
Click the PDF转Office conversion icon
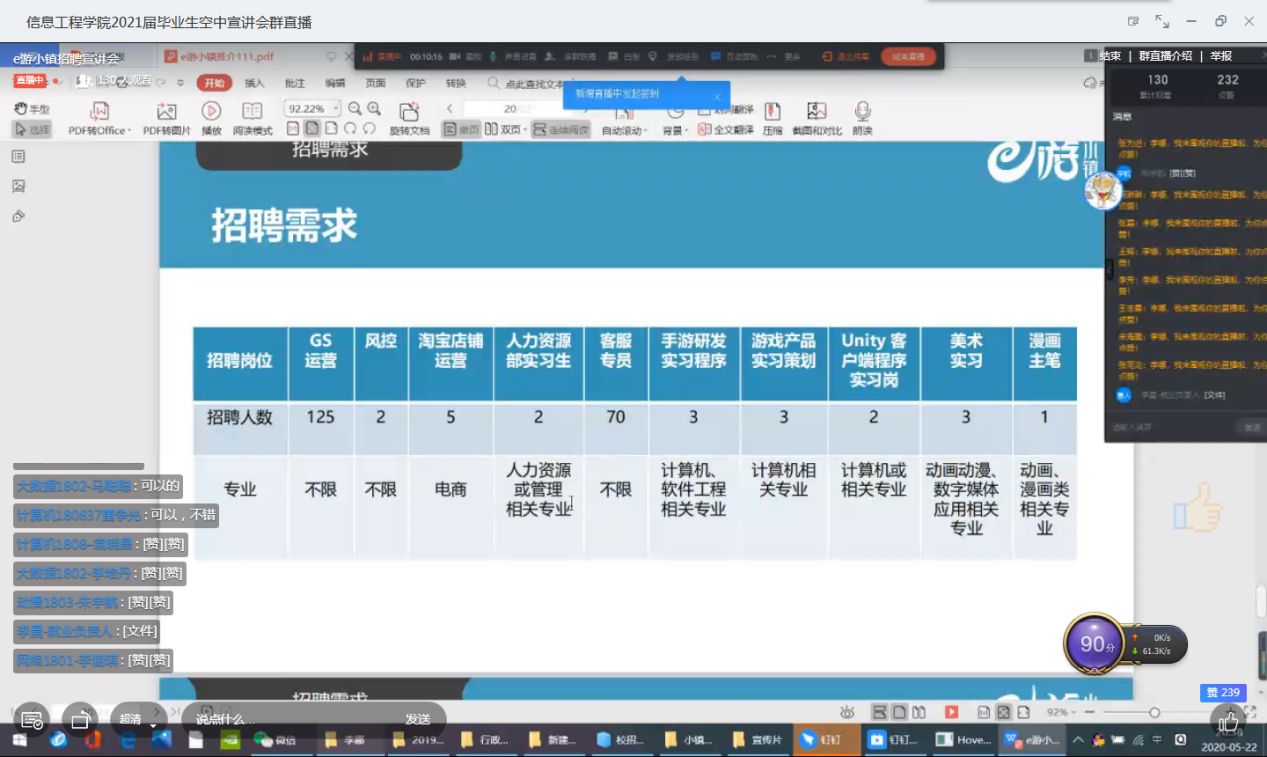point(99,111)
